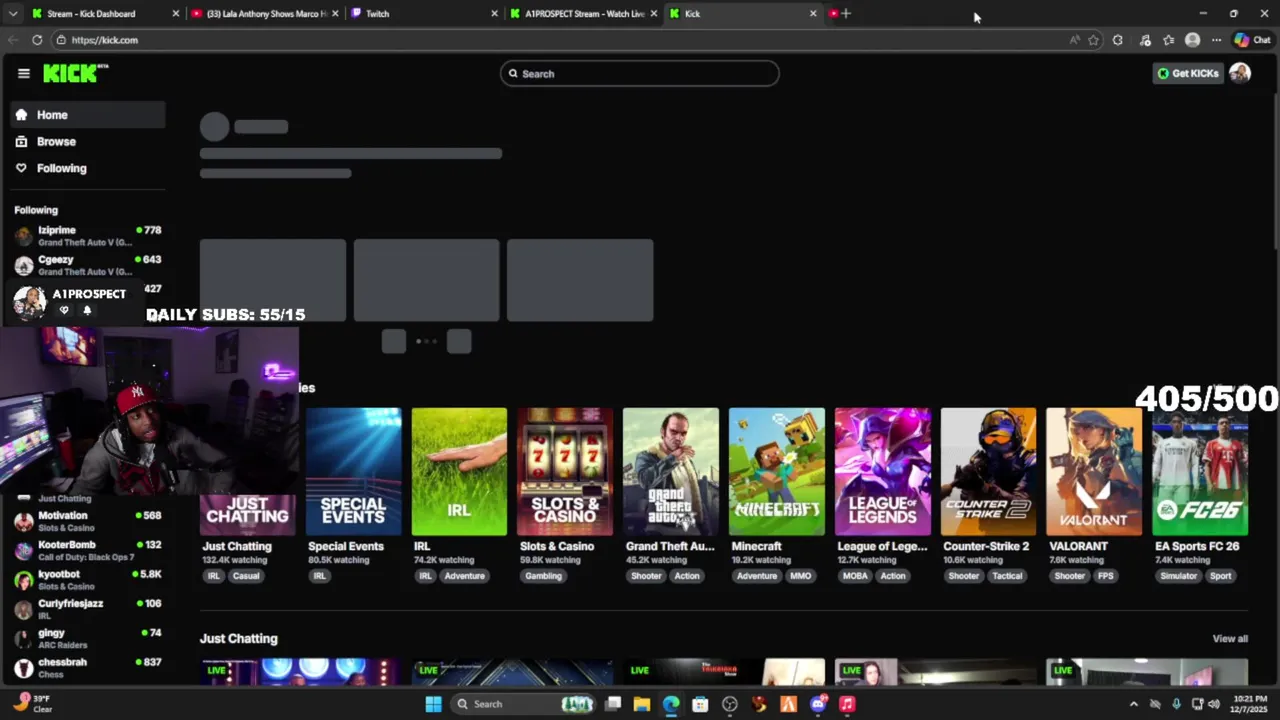Switch to A1PROSPECT Stream tab
The width and height of the screenshot is (1280, 720).
click(584, 14)
